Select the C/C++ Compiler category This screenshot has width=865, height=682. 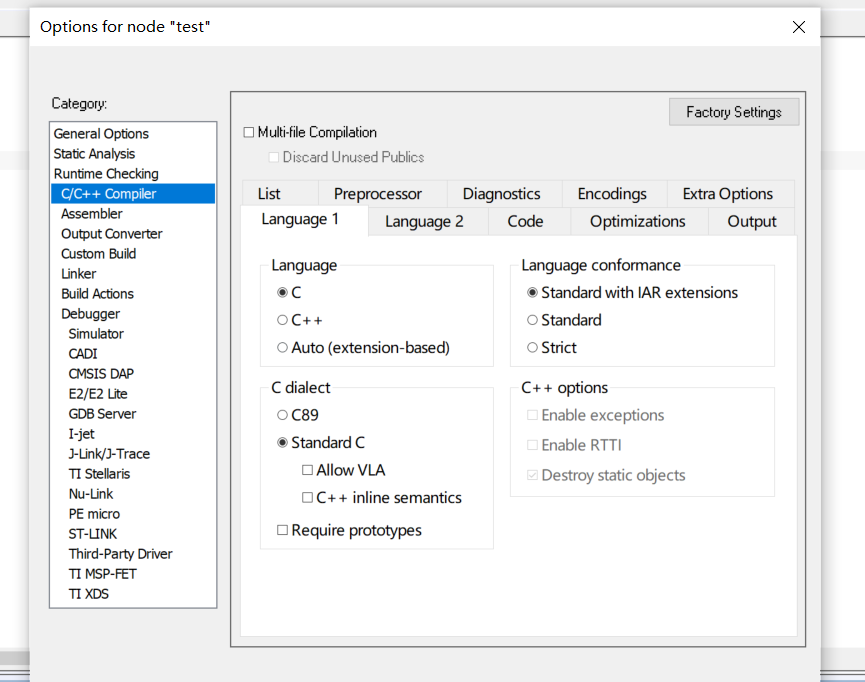[x=133, y=194]
